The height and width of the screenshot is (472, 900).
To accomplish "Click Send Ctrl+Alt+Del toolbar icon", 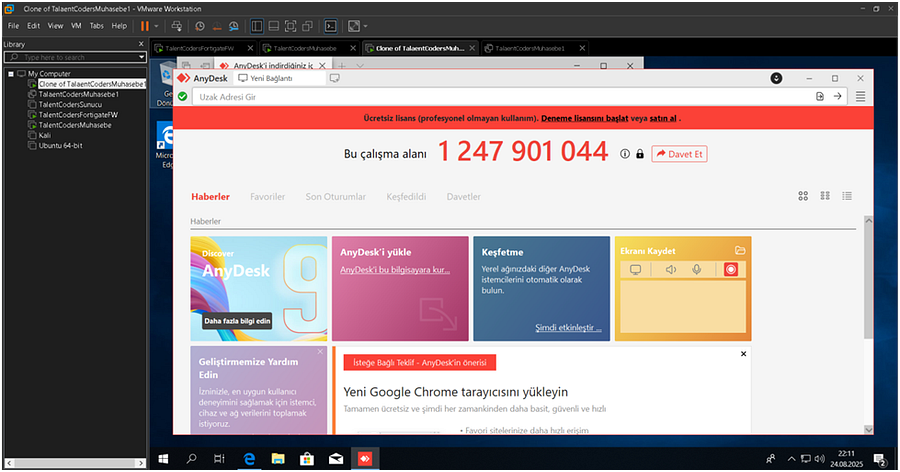I will pyautogui.click(x=176, y=26).
